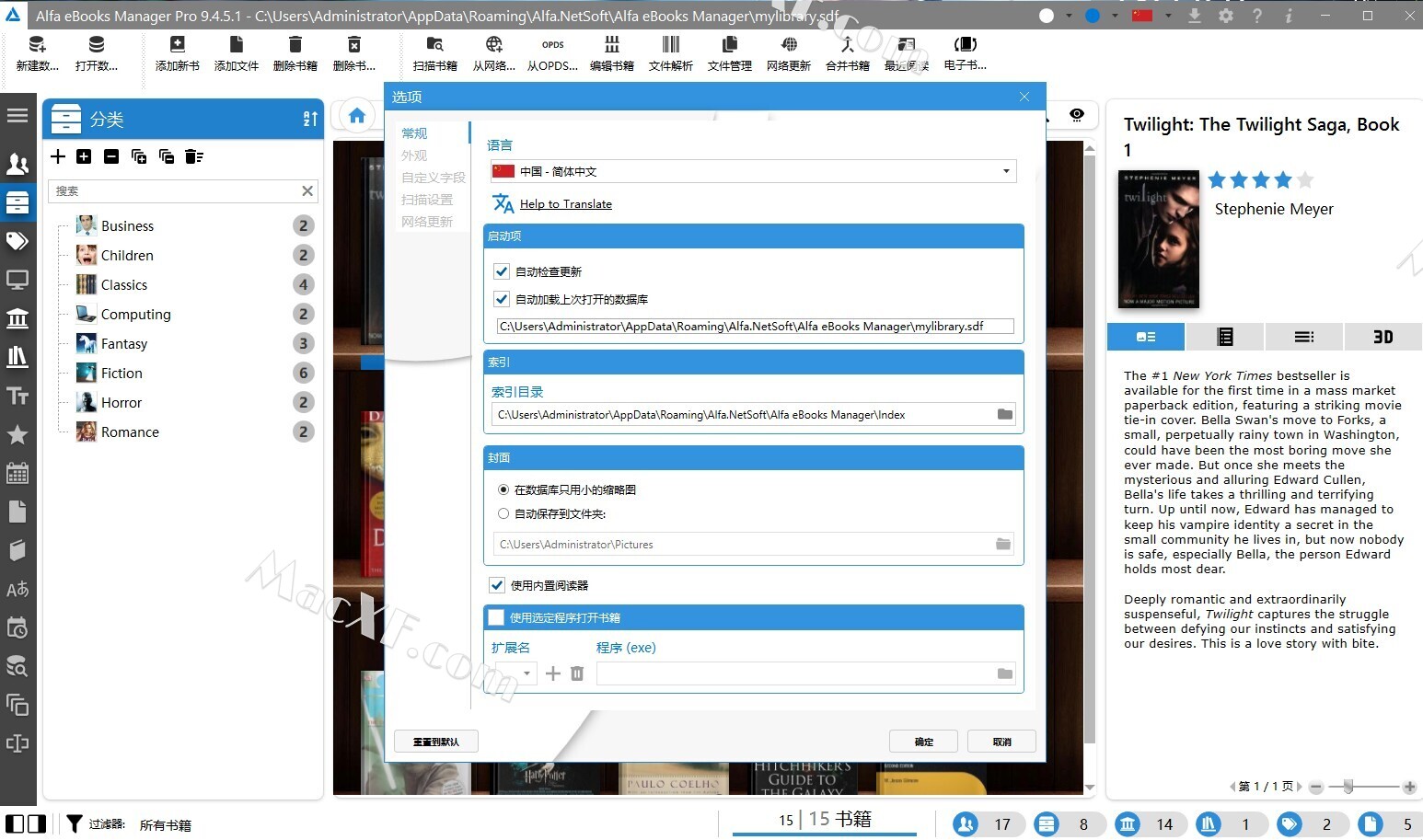Click the Help to Translate icon
1423x840 pixels.
pyautogui.click(x=503, y=203)
